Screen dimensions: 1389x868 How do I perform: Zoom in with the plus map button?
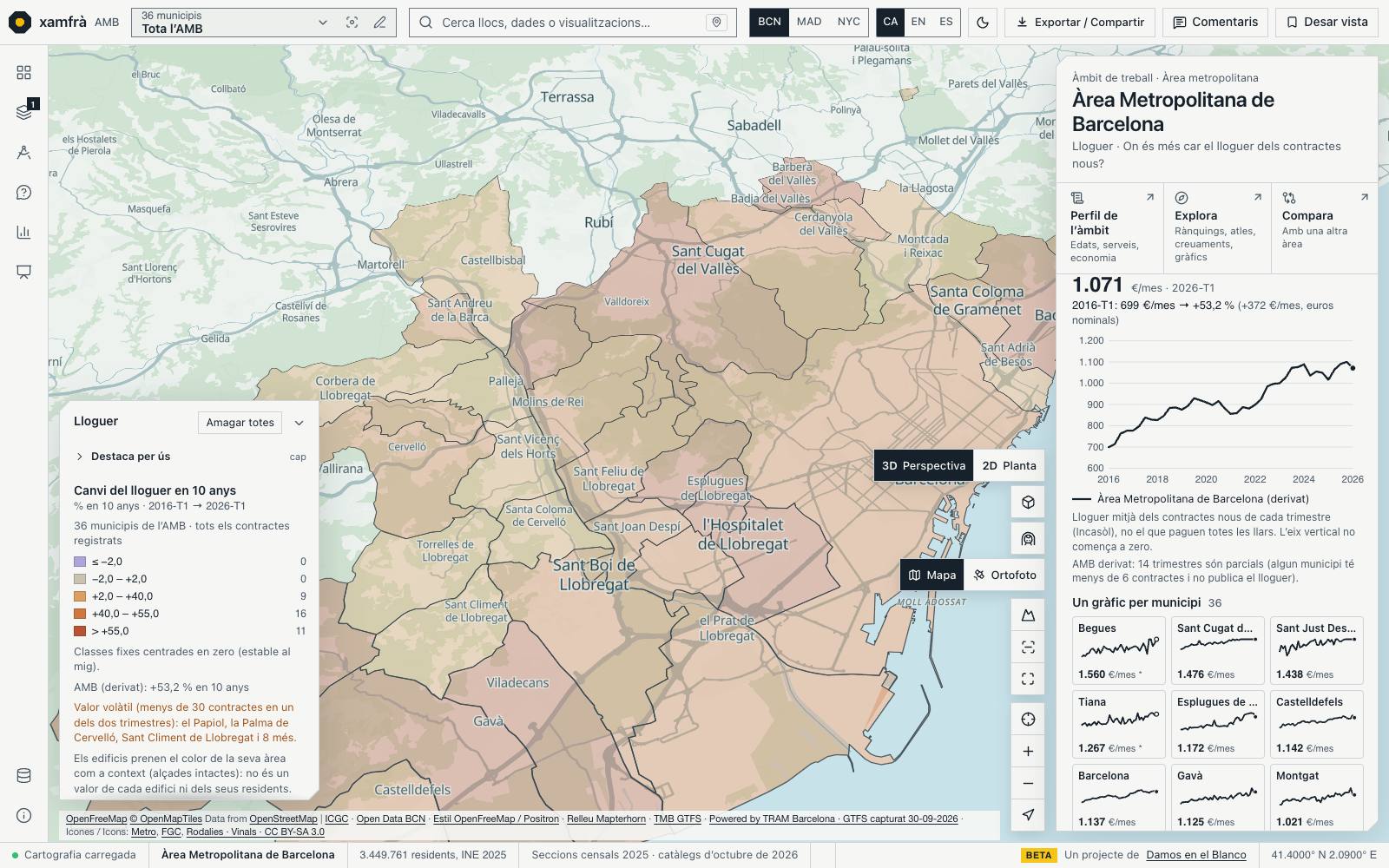point(1028,752)
